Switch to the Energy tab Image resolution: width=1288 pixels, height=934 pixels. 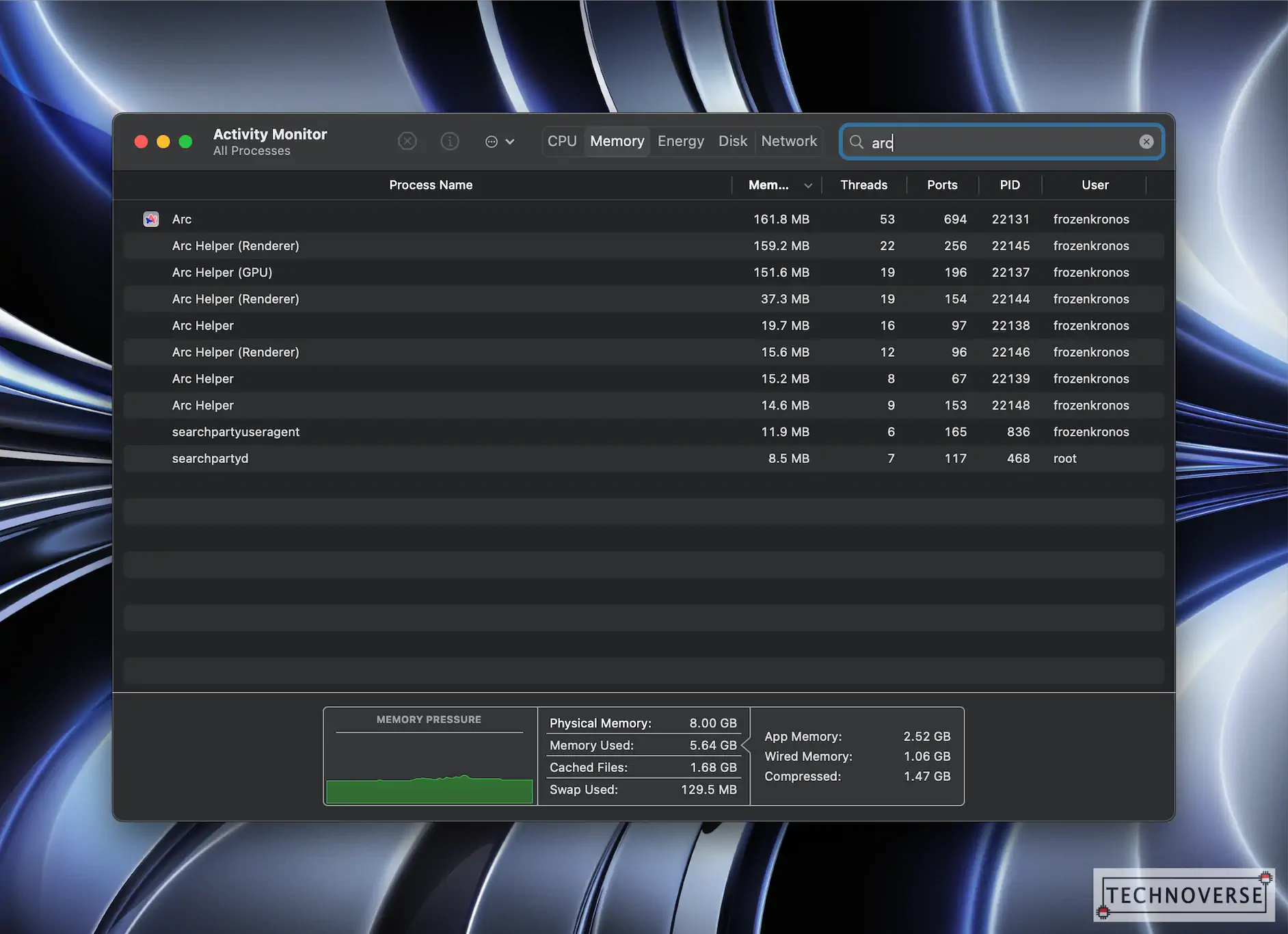[681, 142]
